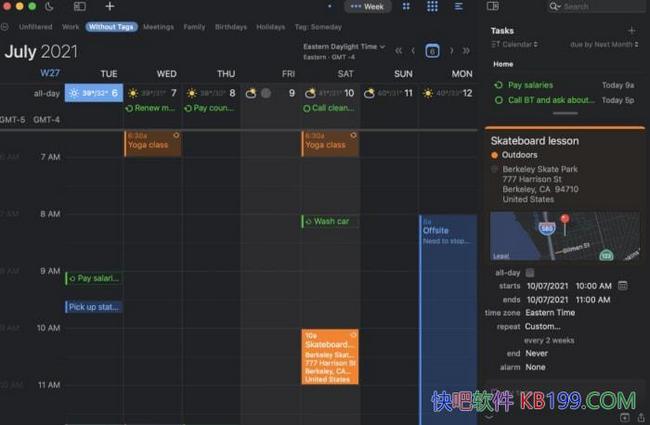
Task: Open the due by Next Month dropdown
Action: pos(605,45)
